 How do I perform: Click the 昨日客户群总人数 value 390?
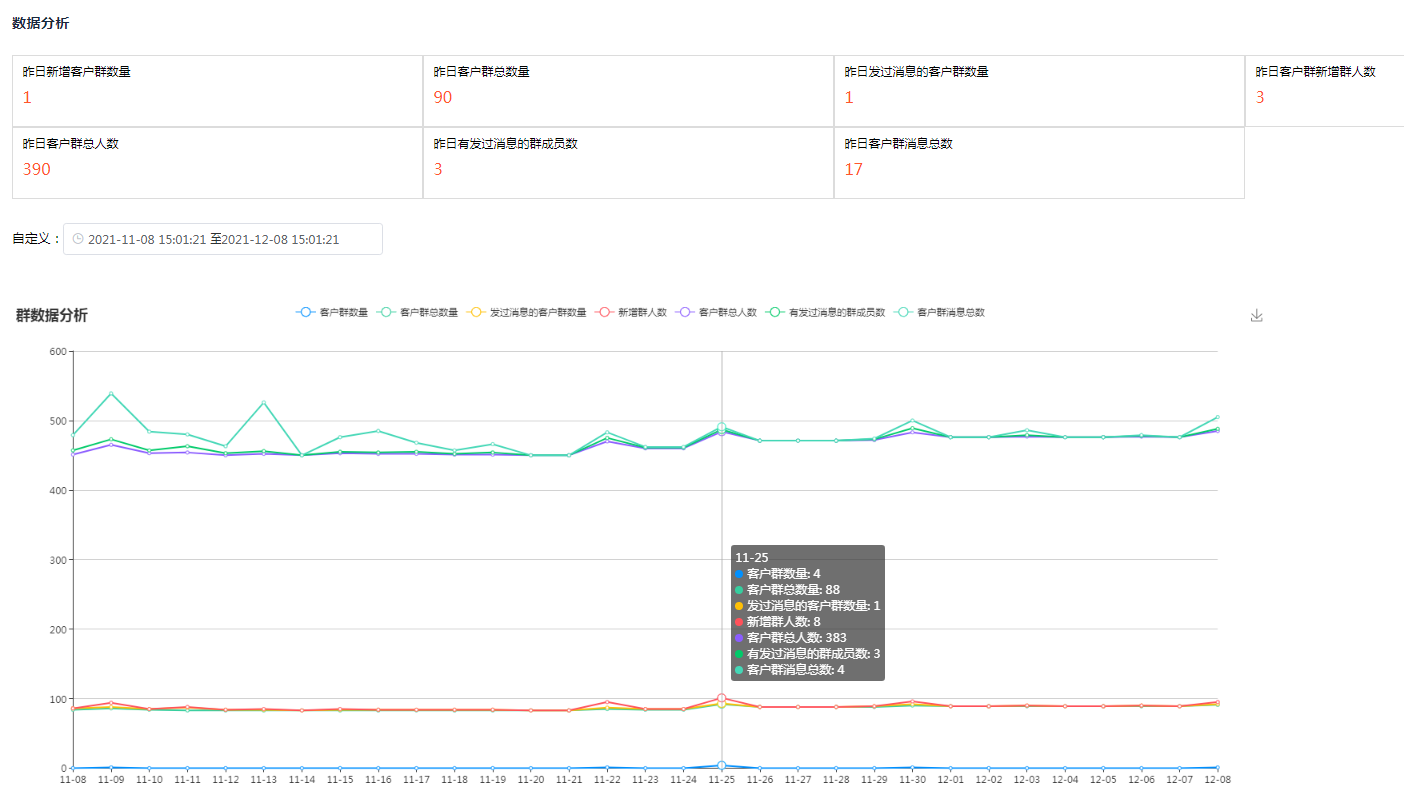click(37, 169)
